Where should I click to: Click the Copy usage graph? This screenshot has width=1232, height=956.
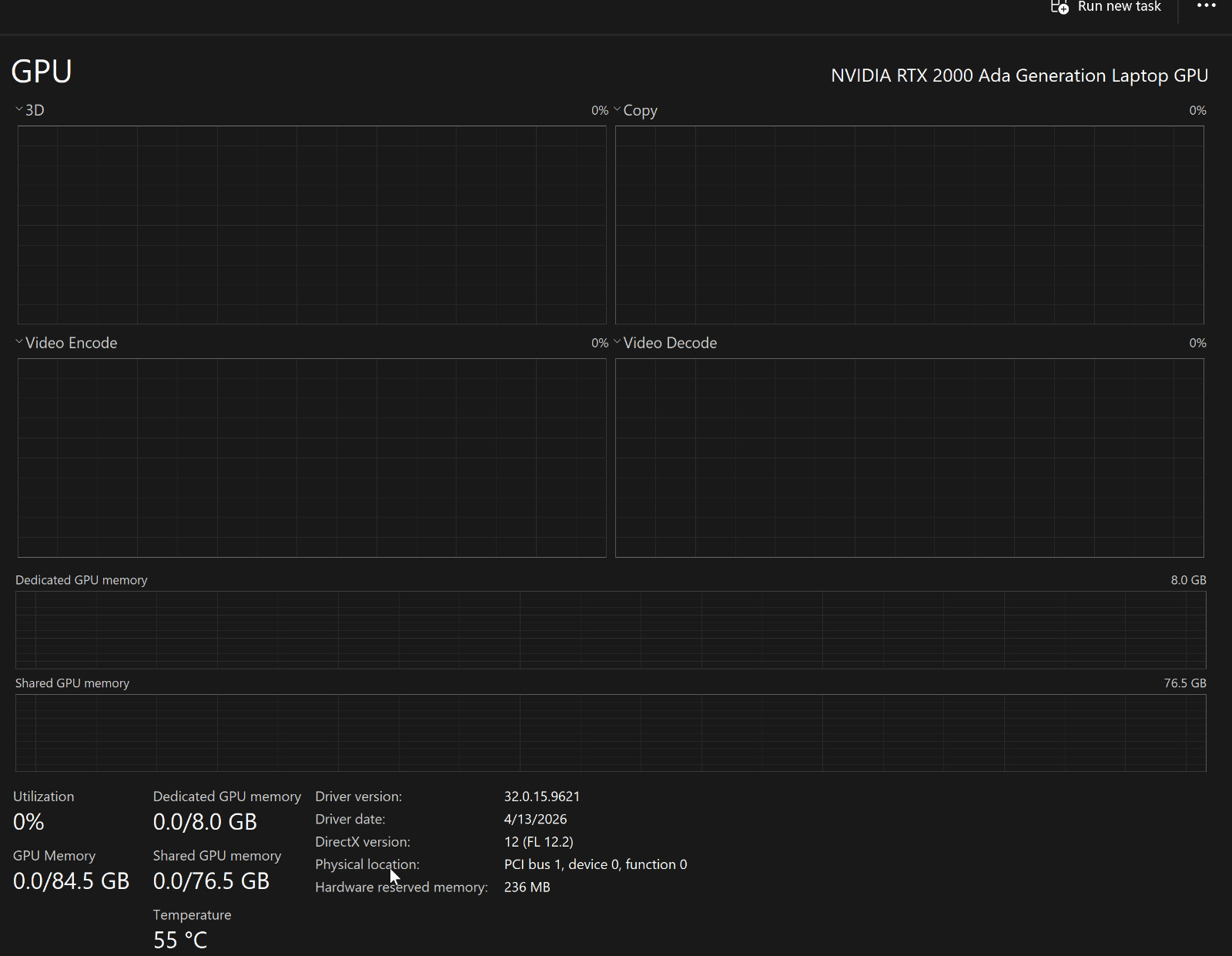[909, 225]
